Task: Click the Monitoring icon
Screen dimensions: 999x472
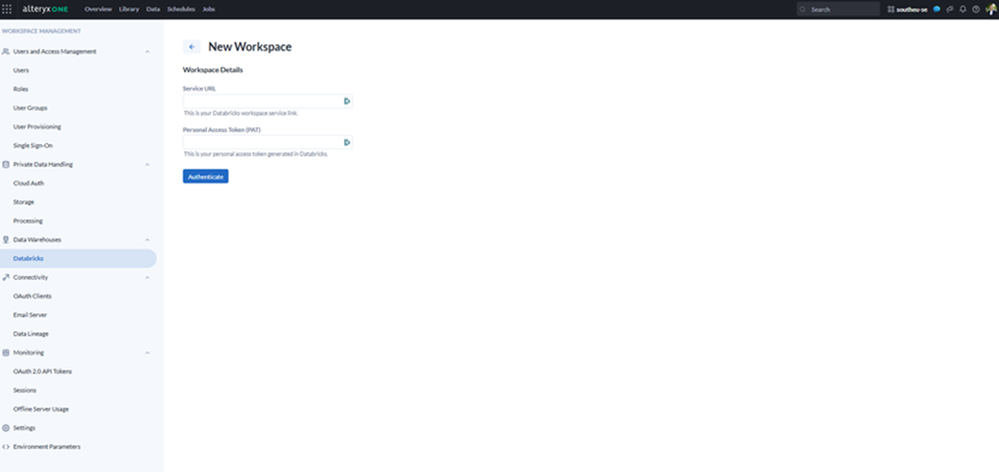Action: [x=6, y=352]
